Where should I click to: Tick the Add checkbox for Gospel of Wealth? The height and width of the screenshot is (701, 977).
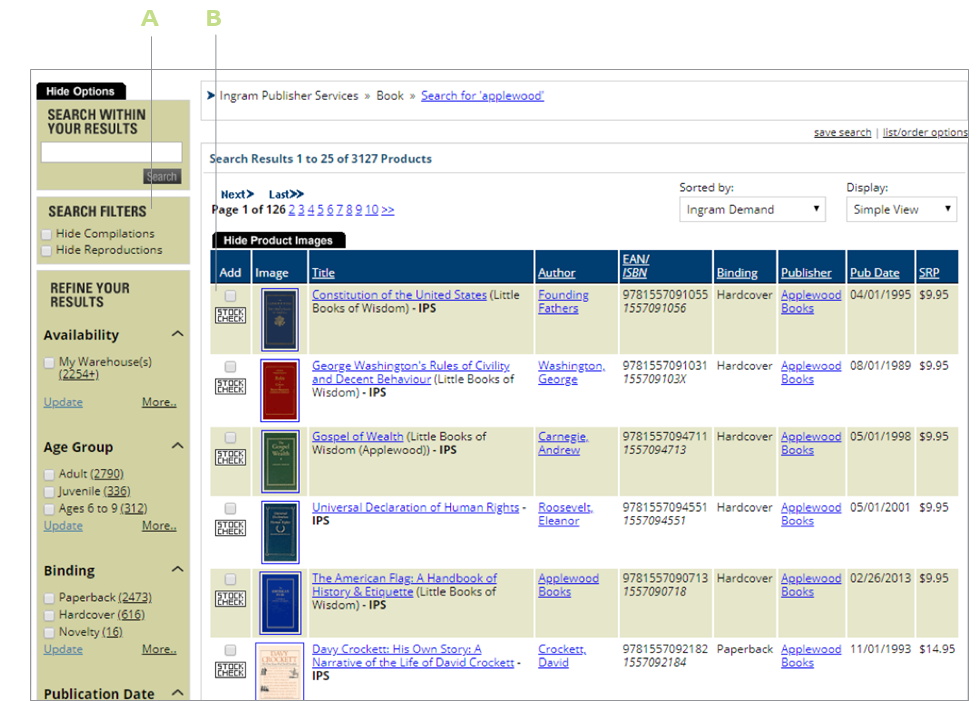231,437
